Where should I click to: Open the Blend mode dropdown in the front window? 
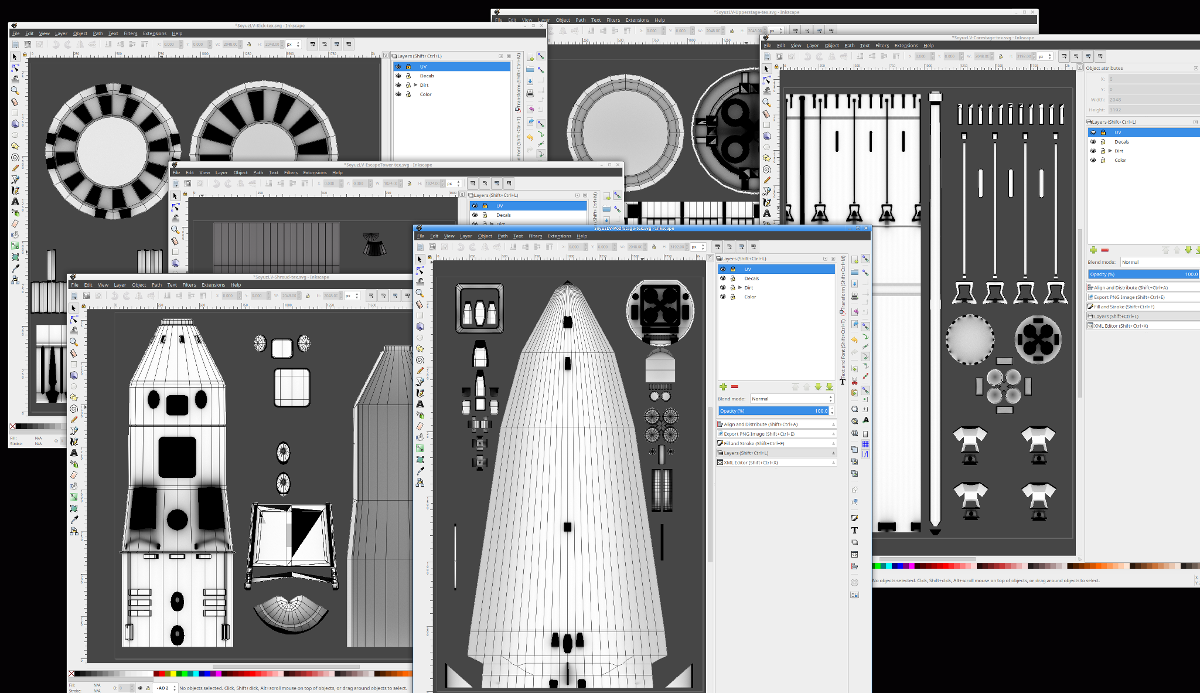coord(790,399)
